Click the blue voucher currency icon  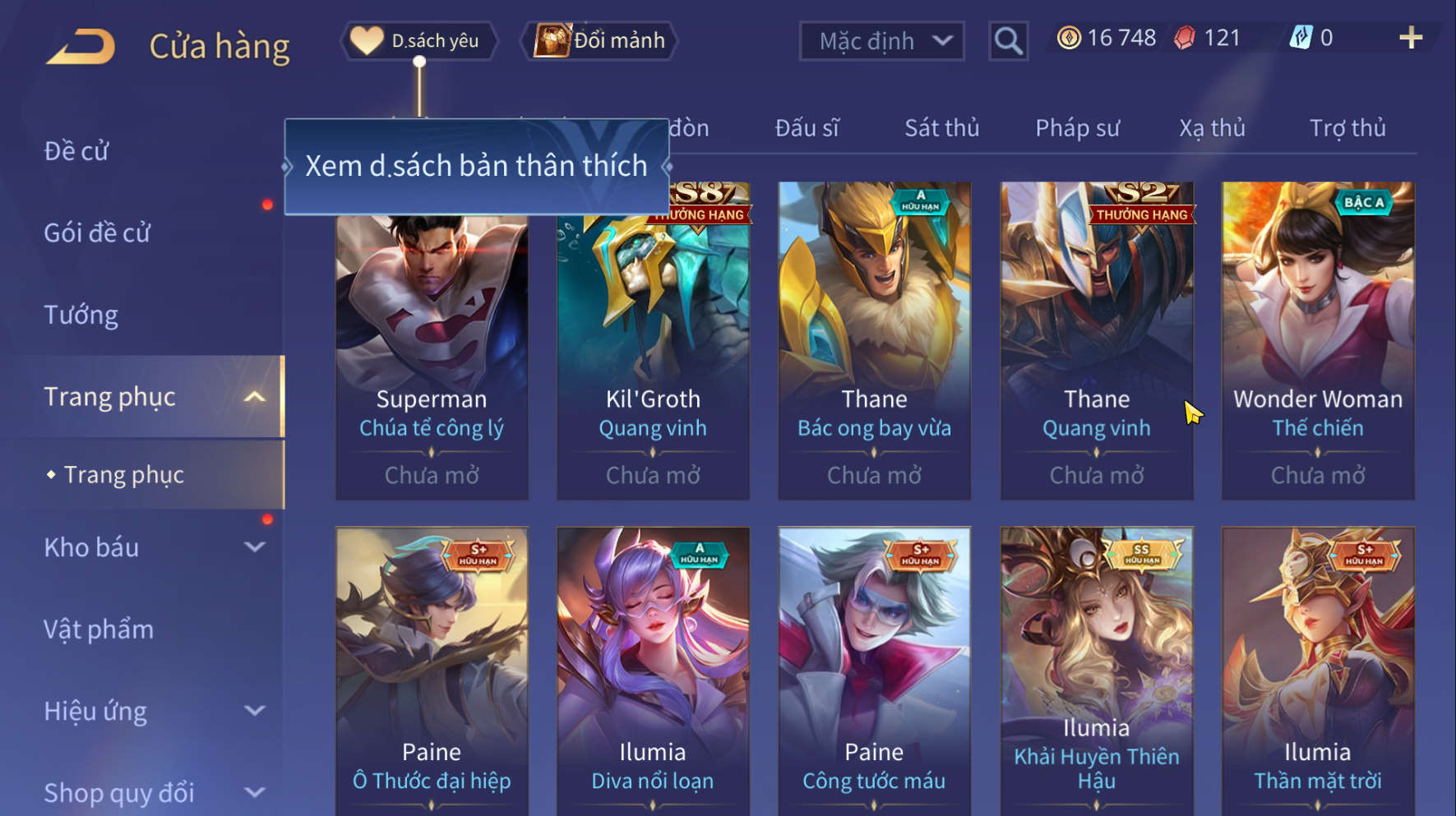(1301, 38)
